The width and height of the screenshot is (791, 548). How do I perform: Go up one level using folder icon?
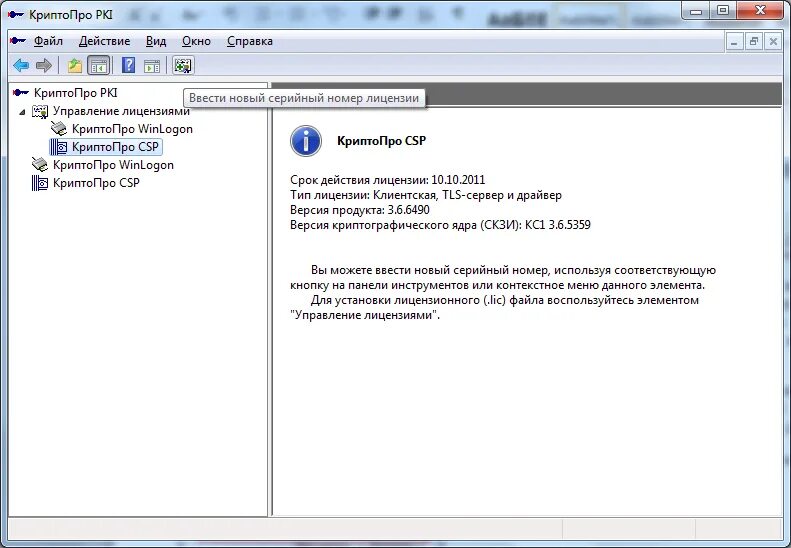click(75, 65)
